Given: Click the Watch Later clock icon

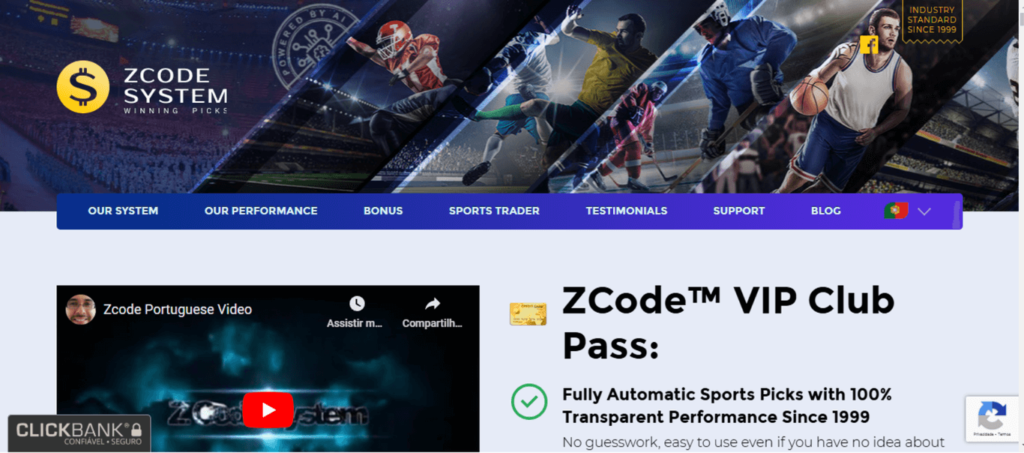Looking at the screenshot, I should pos(357,304).
